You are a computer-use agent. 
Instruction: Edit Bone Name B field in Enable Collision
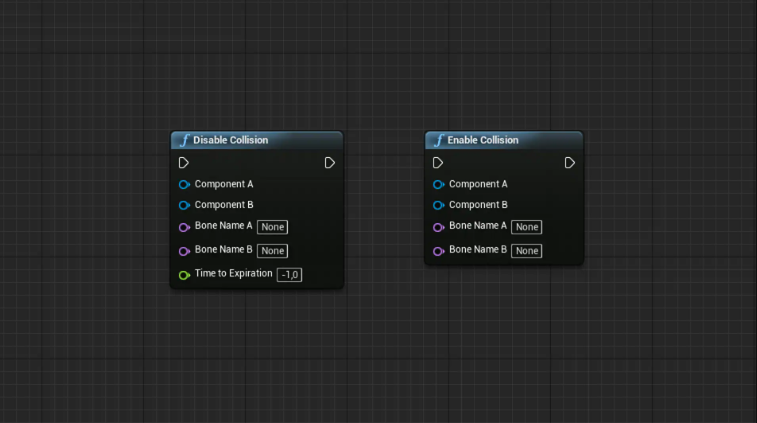click(527, 251)
